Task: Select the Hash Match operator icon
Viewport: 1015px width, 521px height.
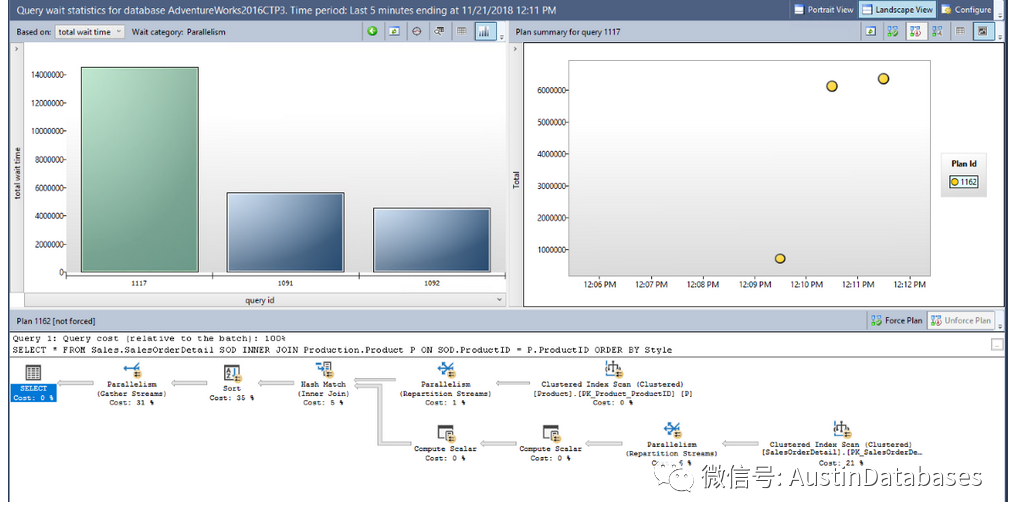Action: coord(323,372)
